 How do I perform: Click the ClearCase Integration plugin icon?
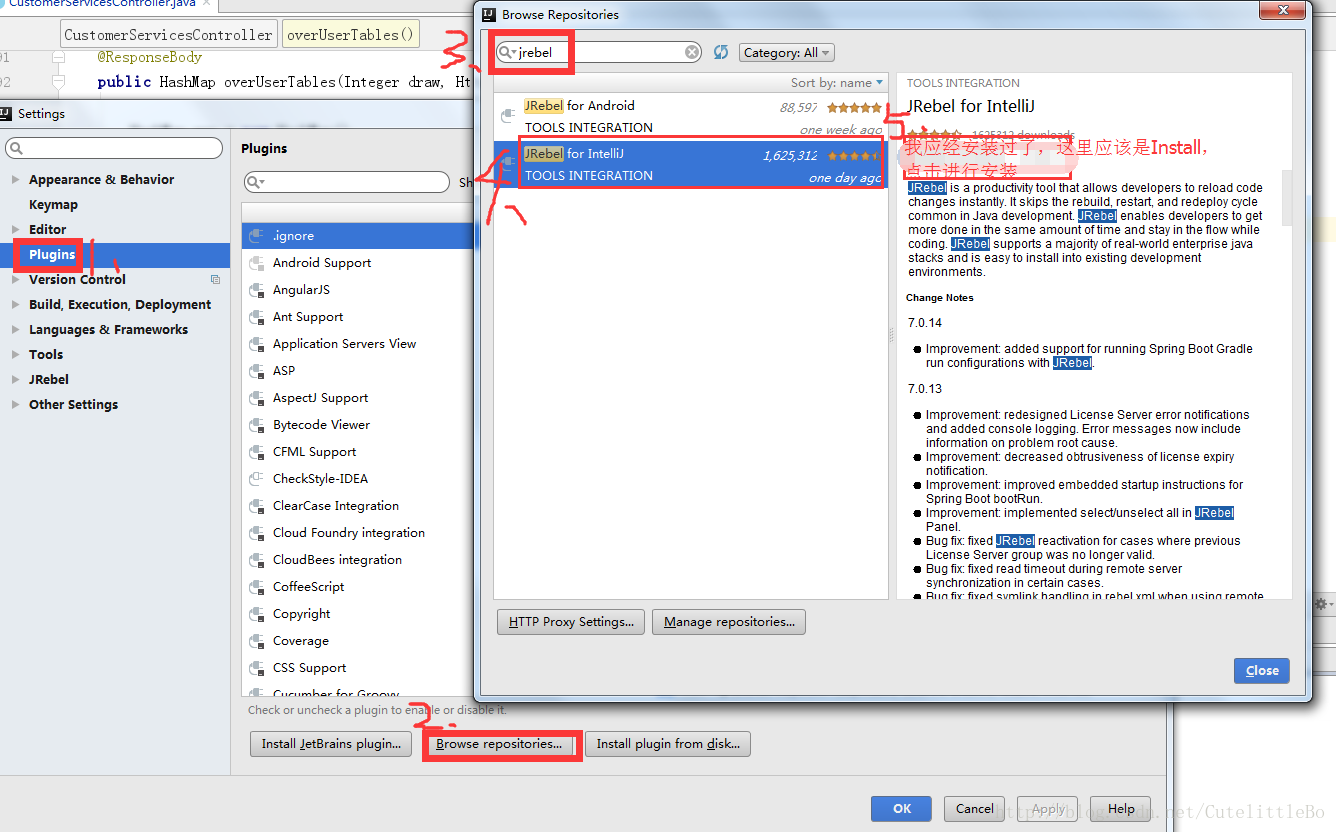(256, 506)
